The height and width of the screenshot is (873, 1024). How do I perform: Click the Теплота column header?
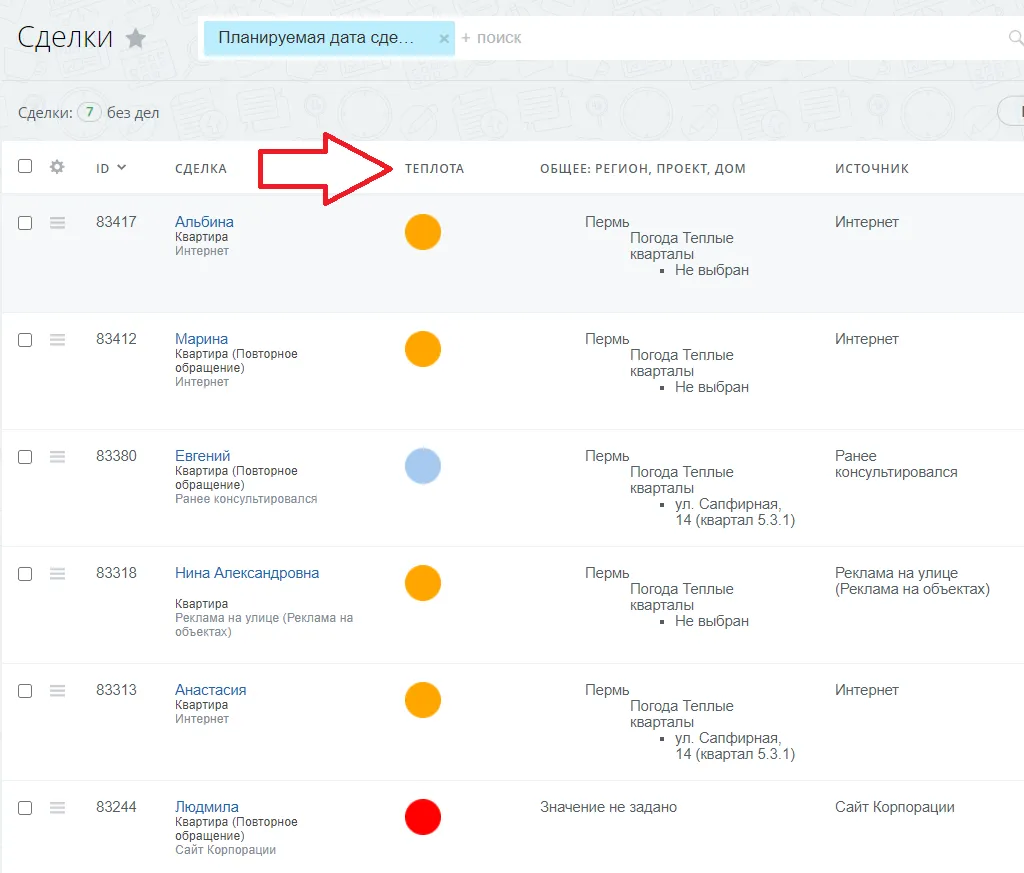click(434, 169)
